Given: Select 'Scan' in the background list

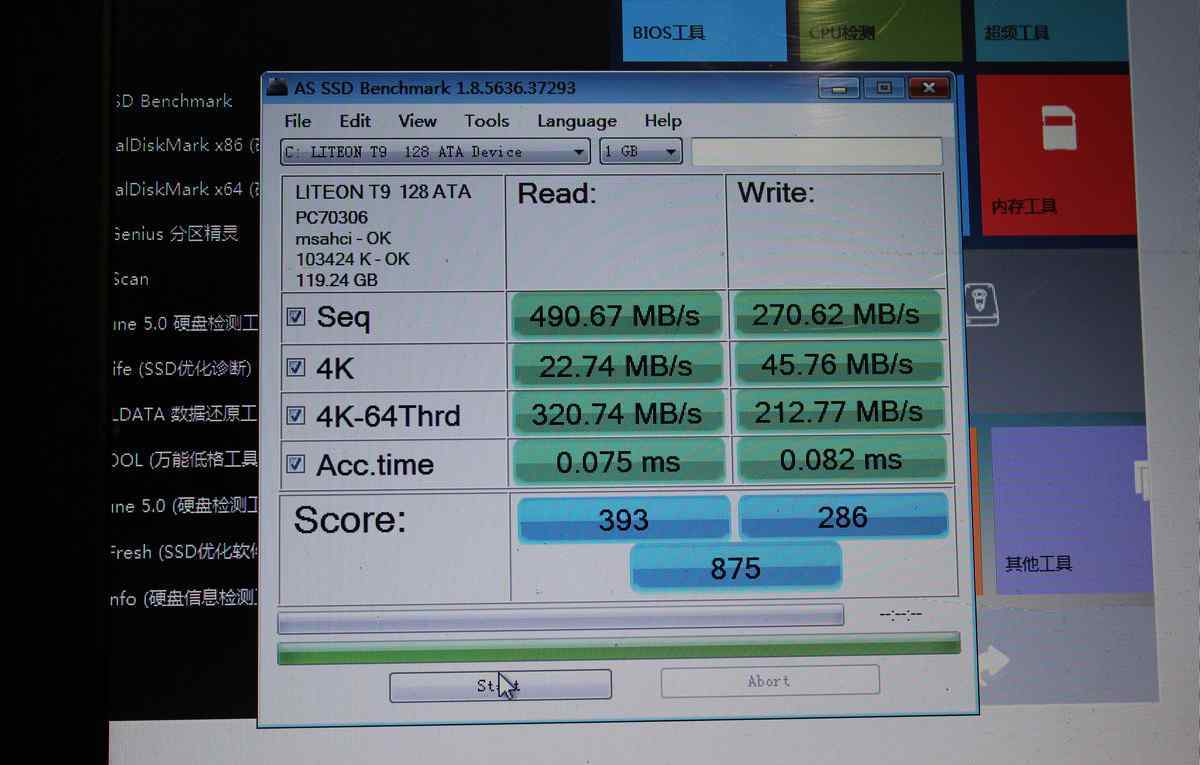Looking at the screenshot, I should (131, 279).
